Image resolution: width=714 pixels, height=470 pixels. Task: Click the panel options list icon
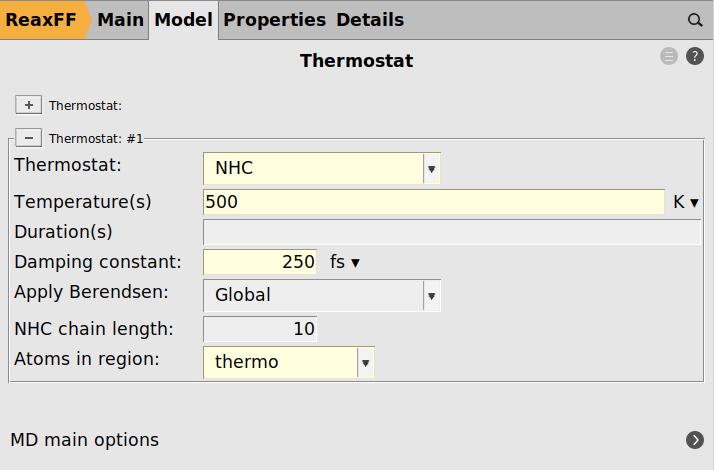[x=669, y=56]
